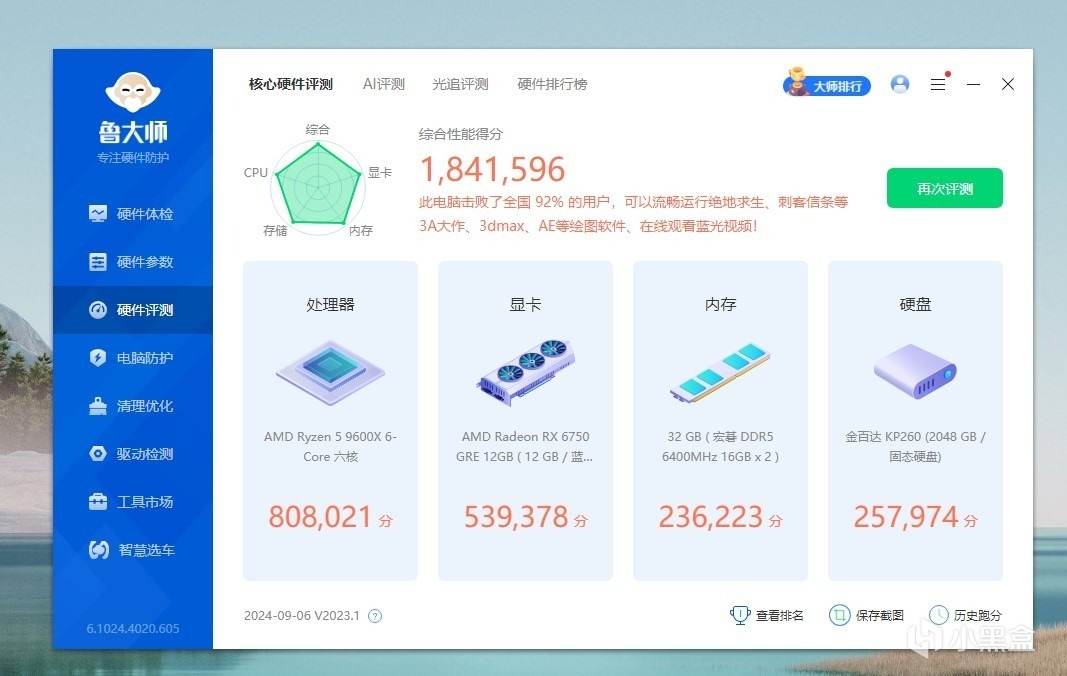
Task: Click the graphics card illustration
Action: click(x=525, y=372)
